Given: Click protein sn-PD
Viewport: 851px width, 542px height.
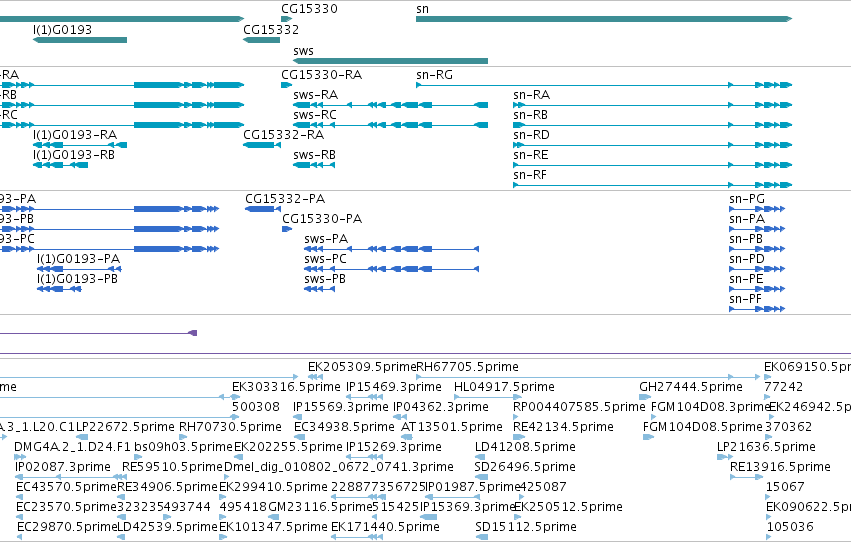Looking at the screenshot, I should click(x=757, y=269).
